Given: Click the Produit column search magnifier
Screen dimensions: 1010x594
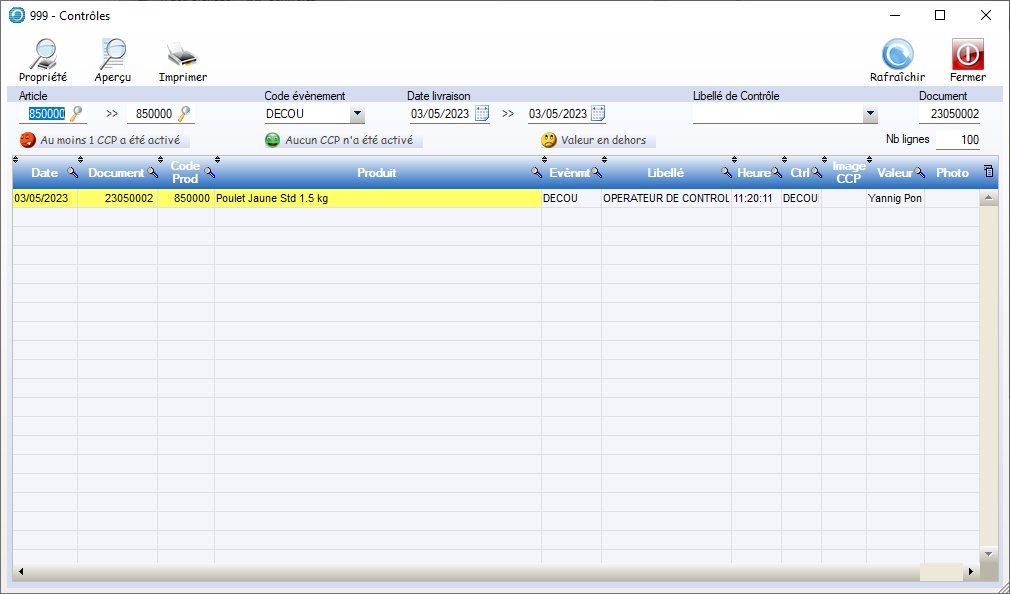Looking at the screenshot, I should pos(537,173).
